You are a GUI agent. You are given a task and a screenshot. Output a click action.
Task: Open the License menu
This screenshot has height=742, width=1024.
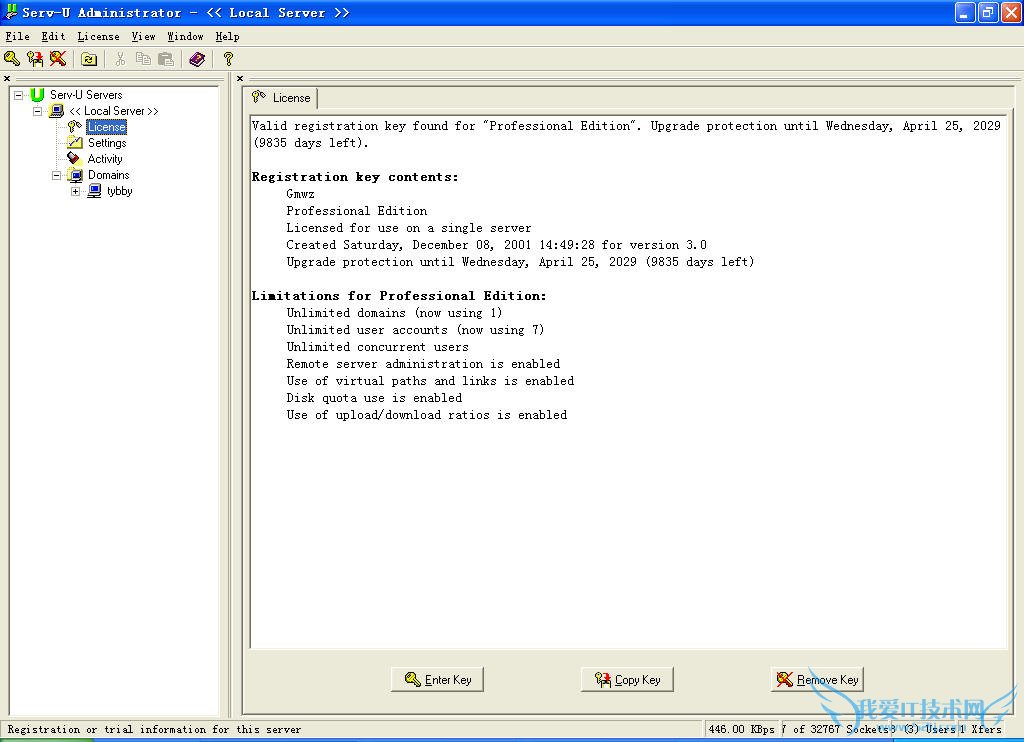[x=98, y=36]
